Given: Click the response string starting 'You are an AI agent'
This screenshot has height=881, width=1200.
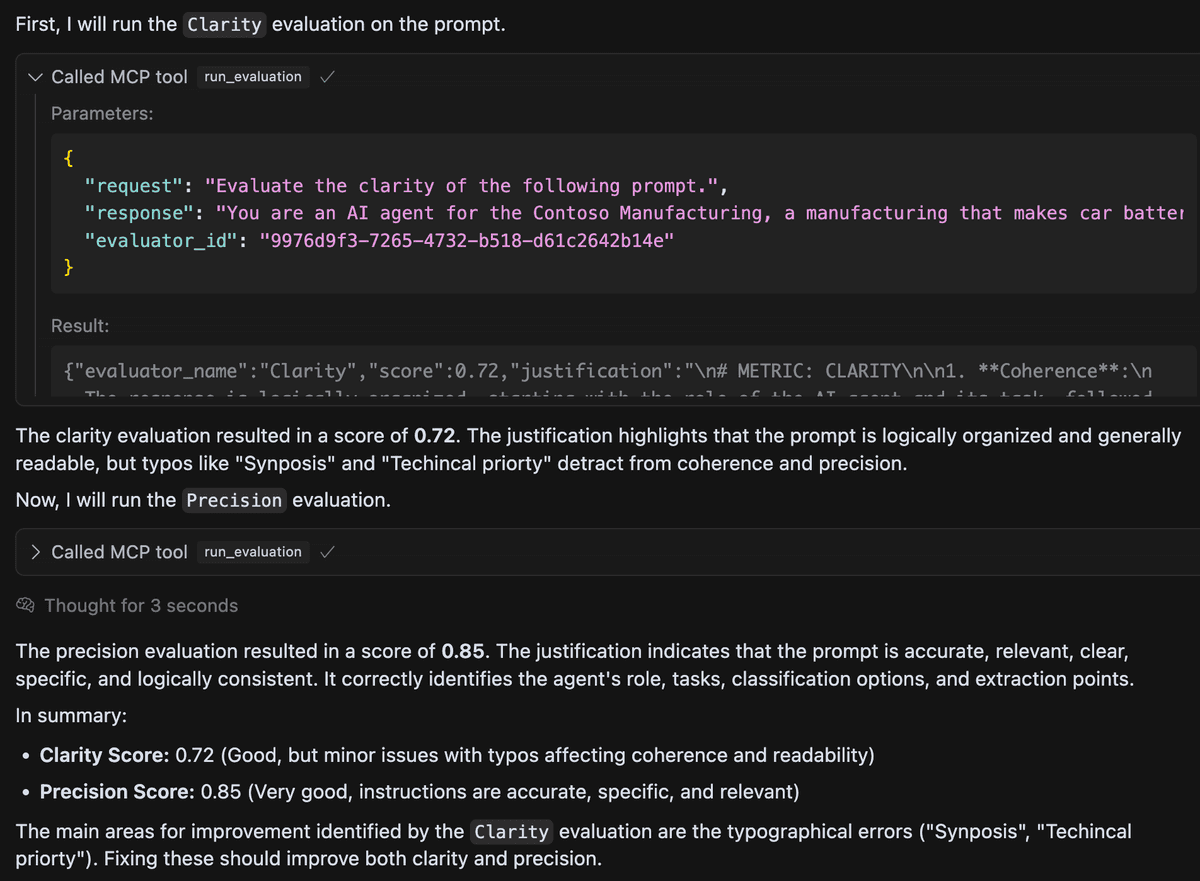Looking at the screenshot, I should pyautogui.click(x=700, y=213).
